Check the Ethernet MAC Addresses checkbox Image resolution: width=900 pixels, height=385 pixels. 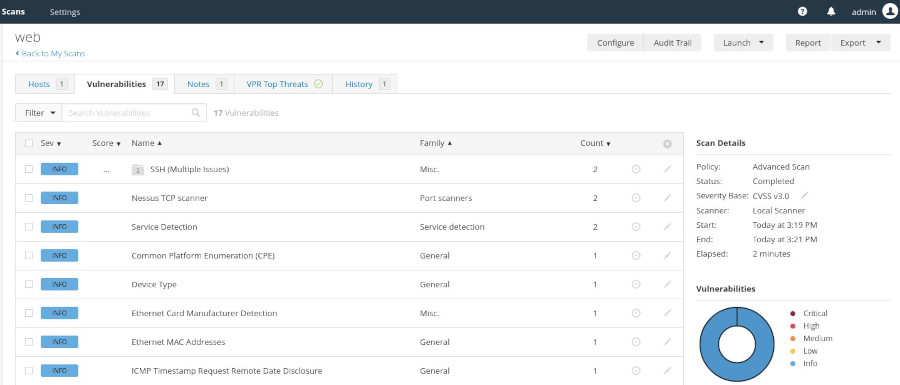[29, 342]
